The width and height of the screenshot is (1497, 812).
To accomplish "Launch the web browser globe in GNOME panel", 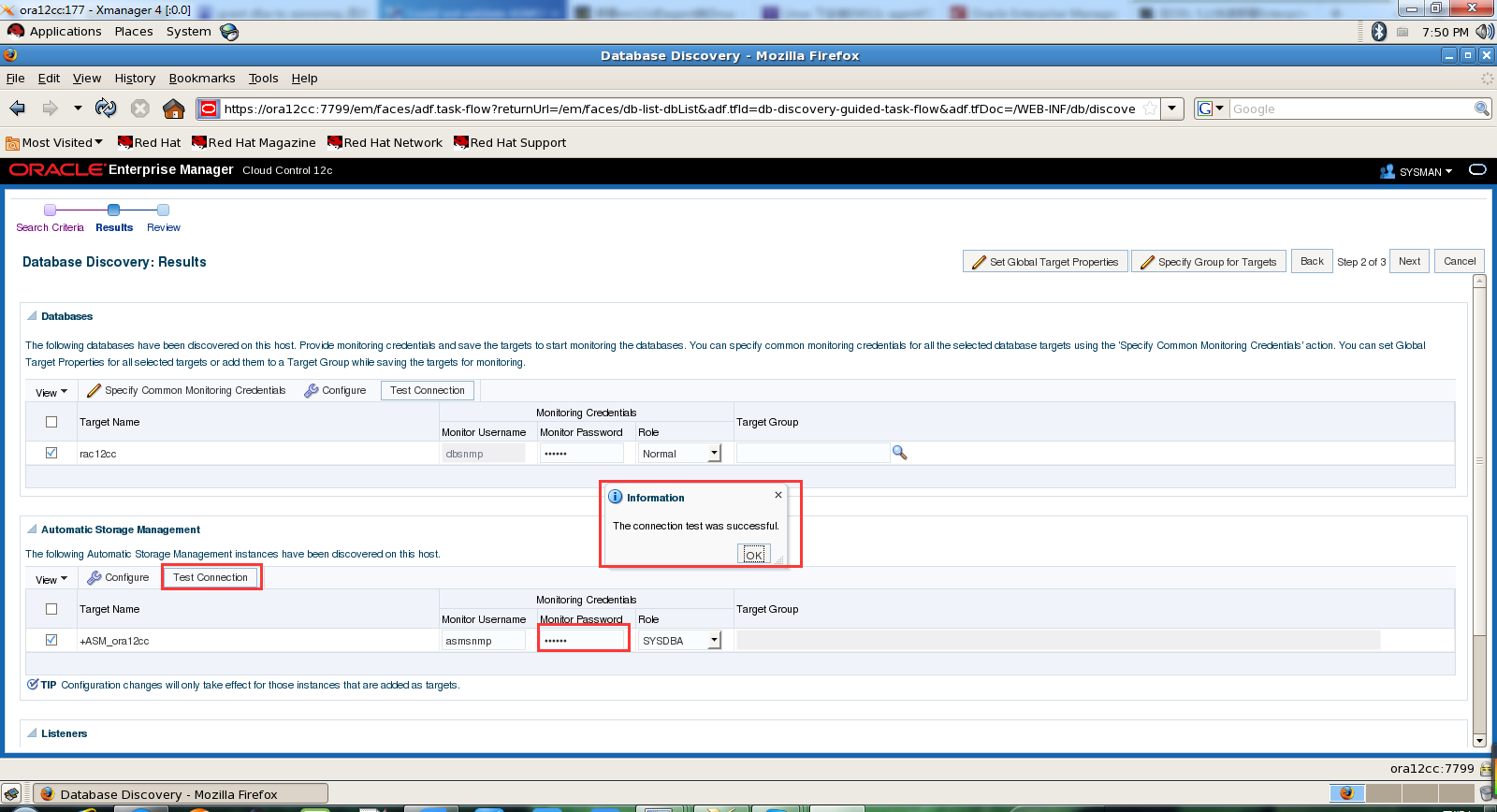I will tap(229, 32).
